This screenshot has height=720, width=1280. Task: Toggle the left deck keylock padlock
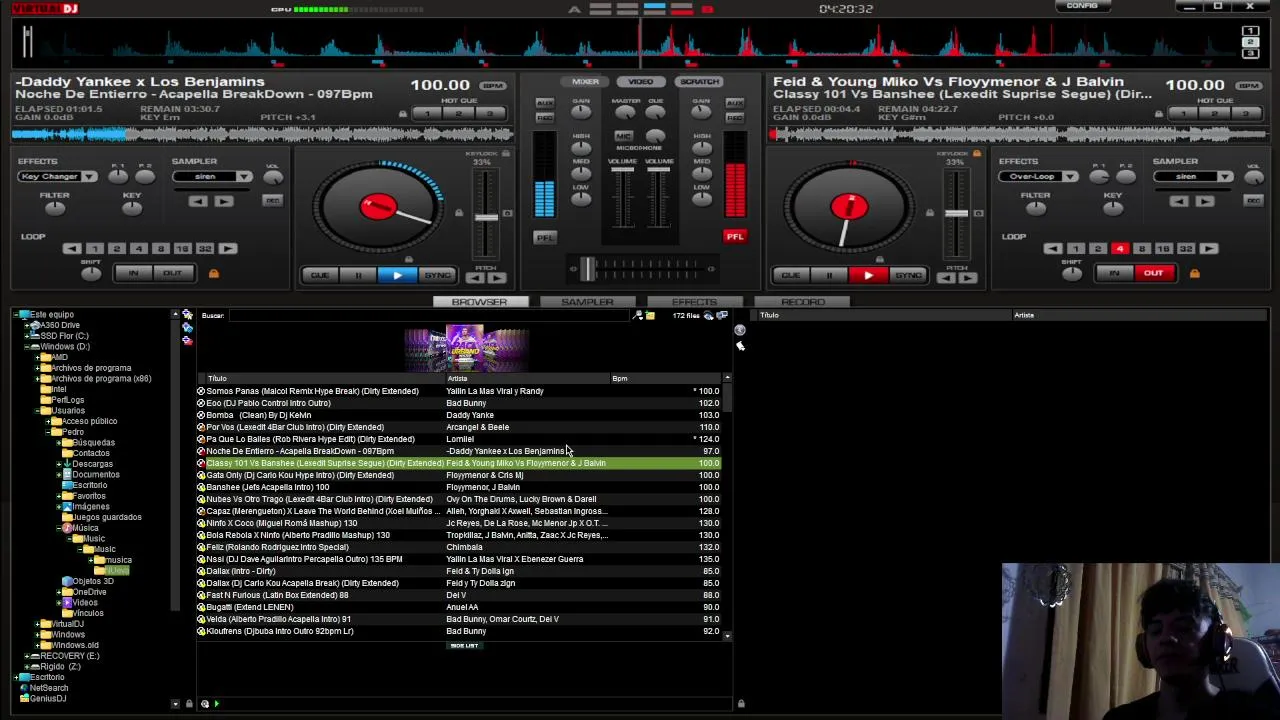(505, 153)
